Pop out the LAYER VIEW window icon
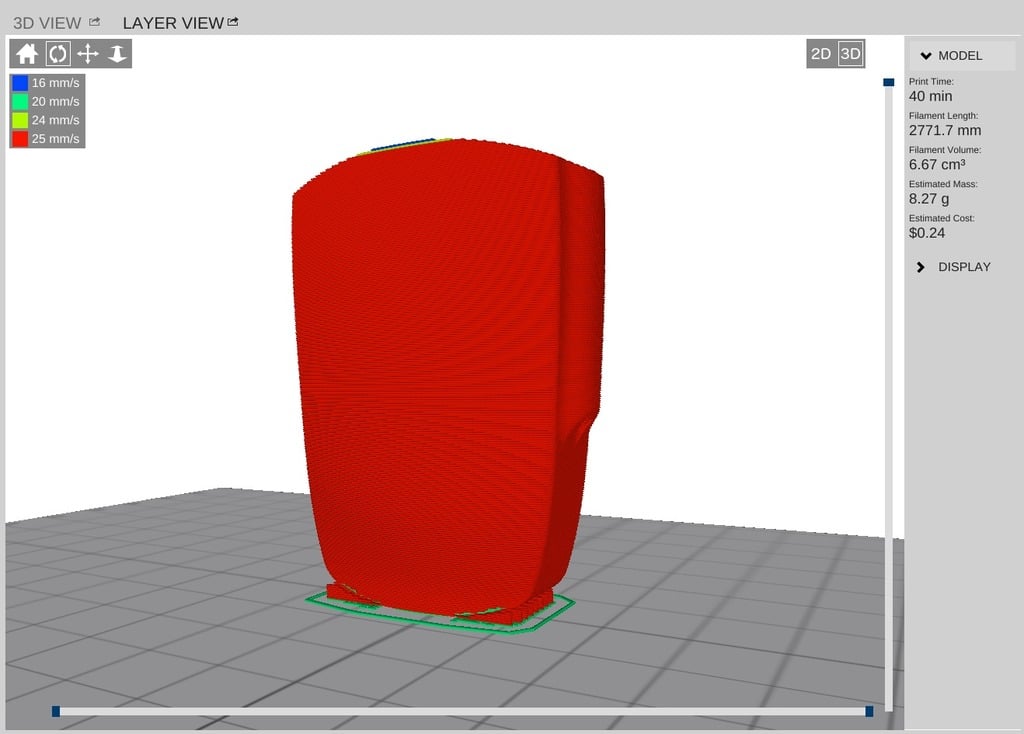Screen dimensions: 1024x734 coord(233,21)
